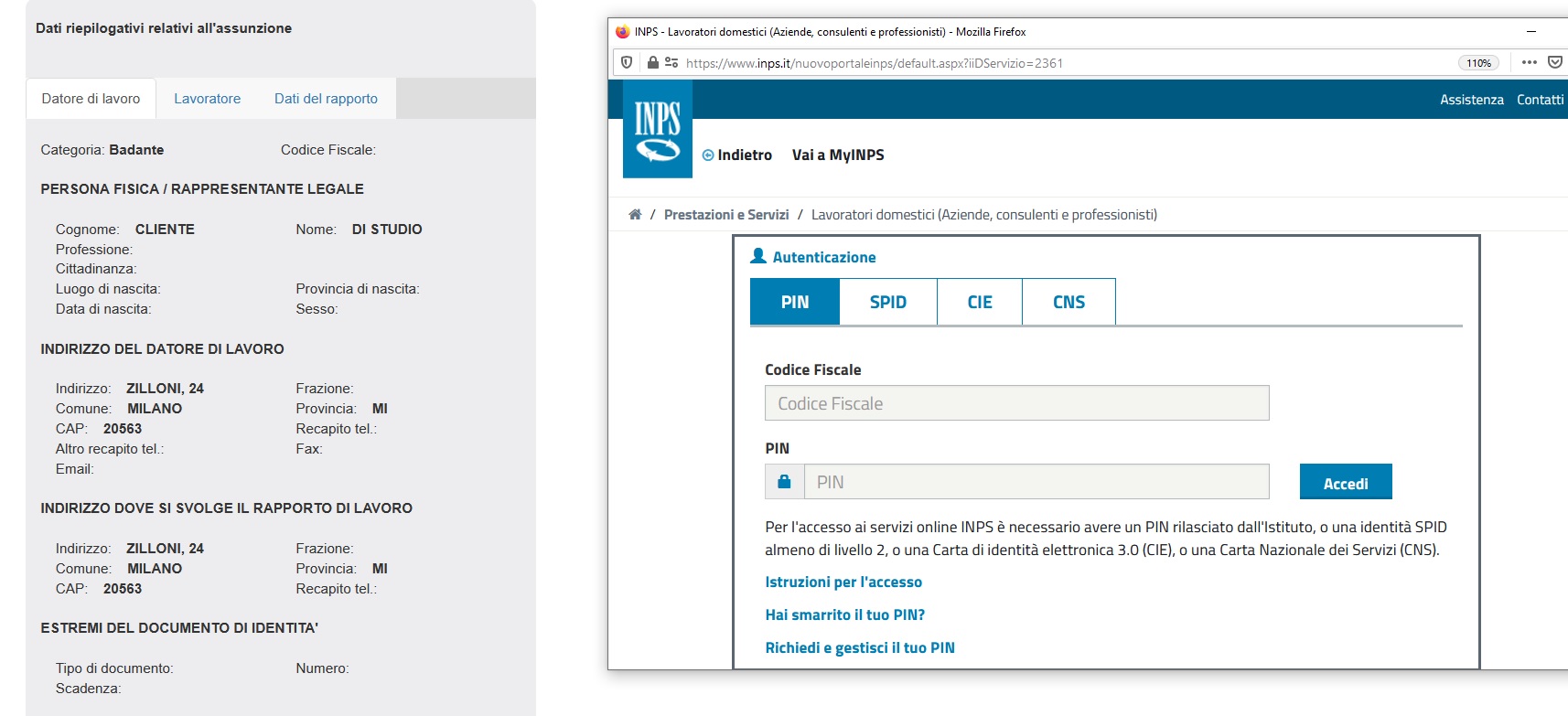Switch to the CIE authentication tab
The image size is (1568, 716).
point(980,302)
